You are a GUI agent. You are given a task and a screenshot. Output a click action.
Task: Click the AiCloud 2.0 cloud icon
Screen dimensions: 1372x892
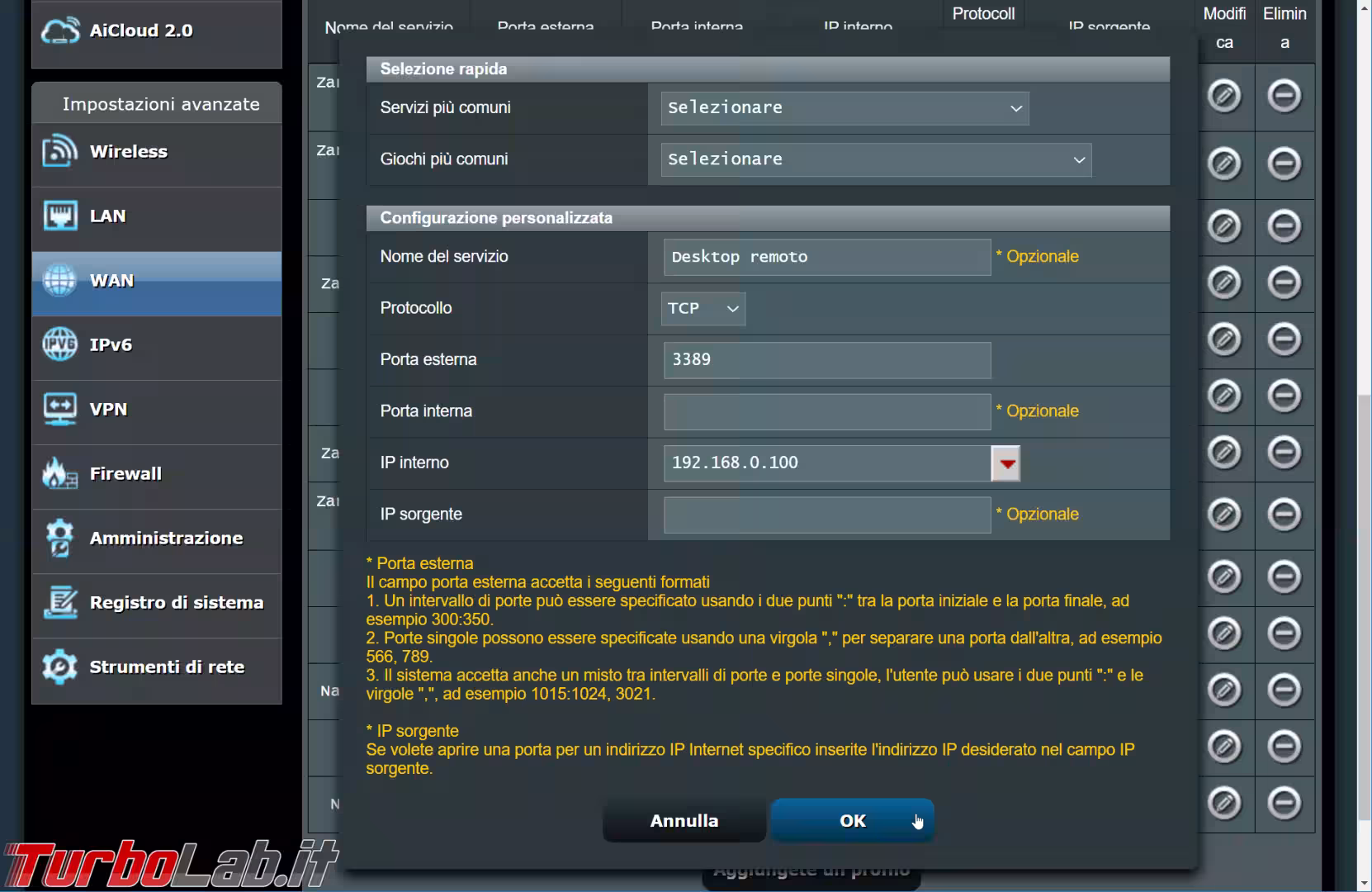[59, 31]
